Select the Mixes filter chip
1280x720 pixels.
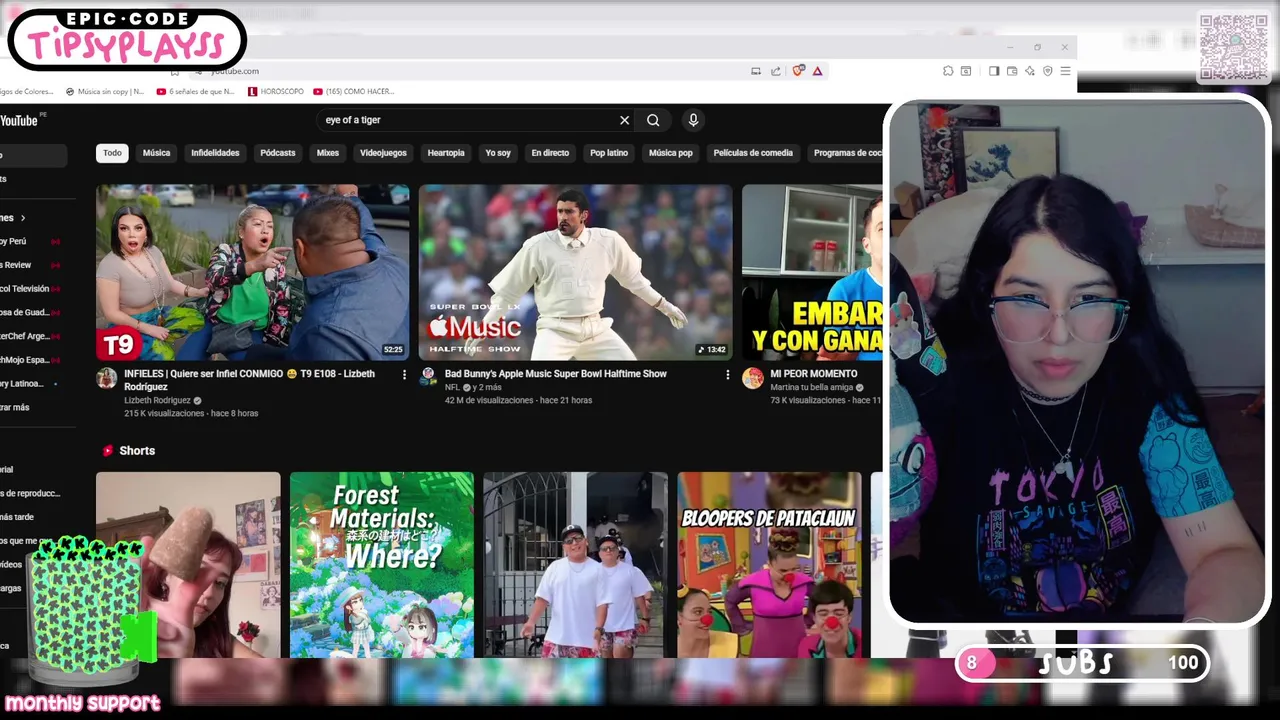click(x=328, y=153)
